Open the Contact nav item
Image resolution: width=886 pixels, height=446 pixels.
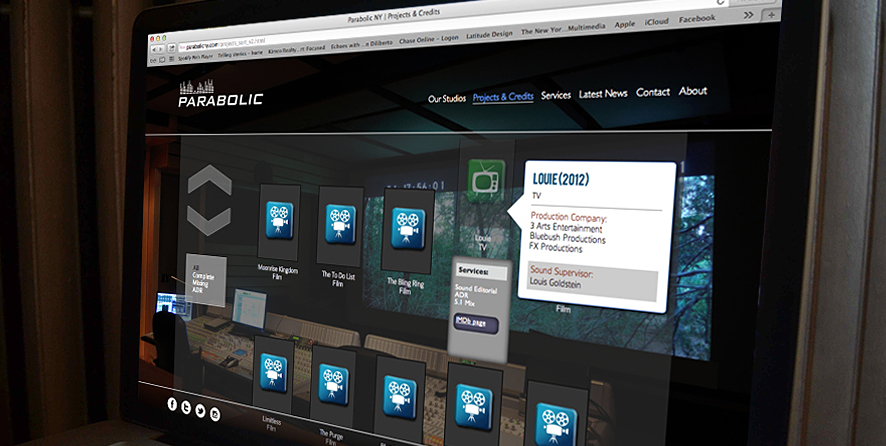click(653, 92)
